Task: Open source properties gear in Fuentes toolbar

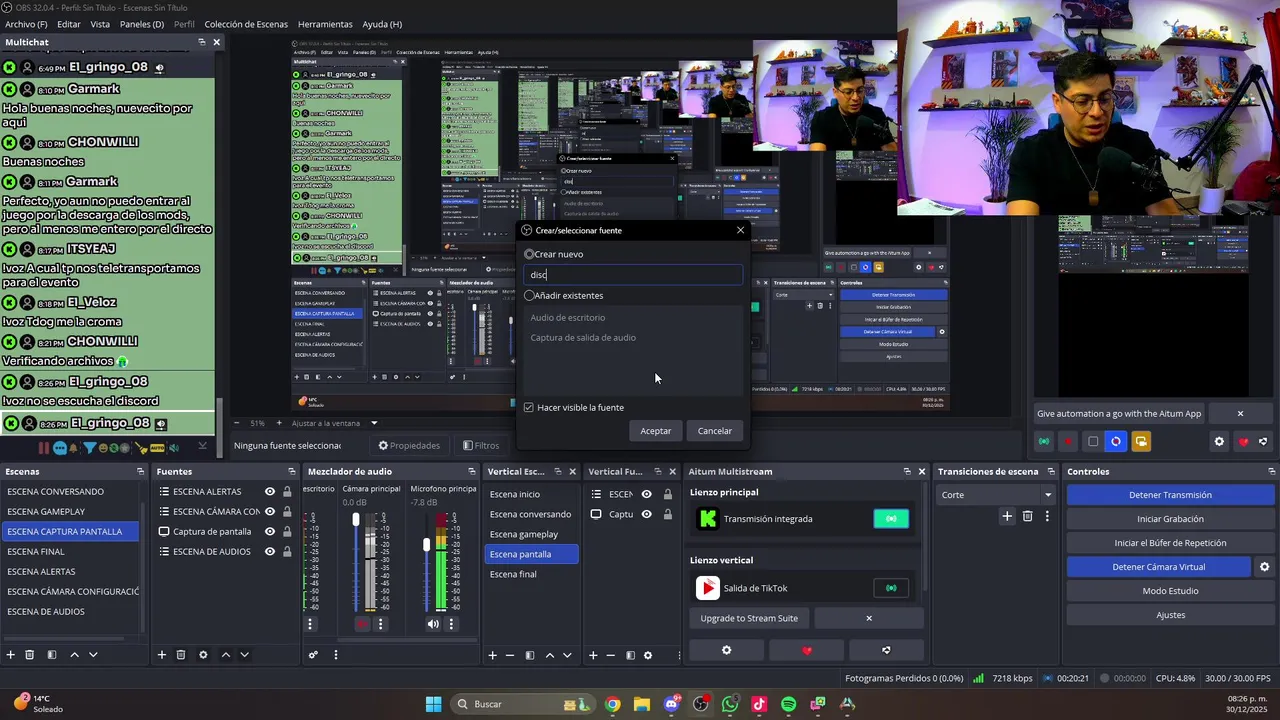Action: pyautogui.click(x=203, y=655)
